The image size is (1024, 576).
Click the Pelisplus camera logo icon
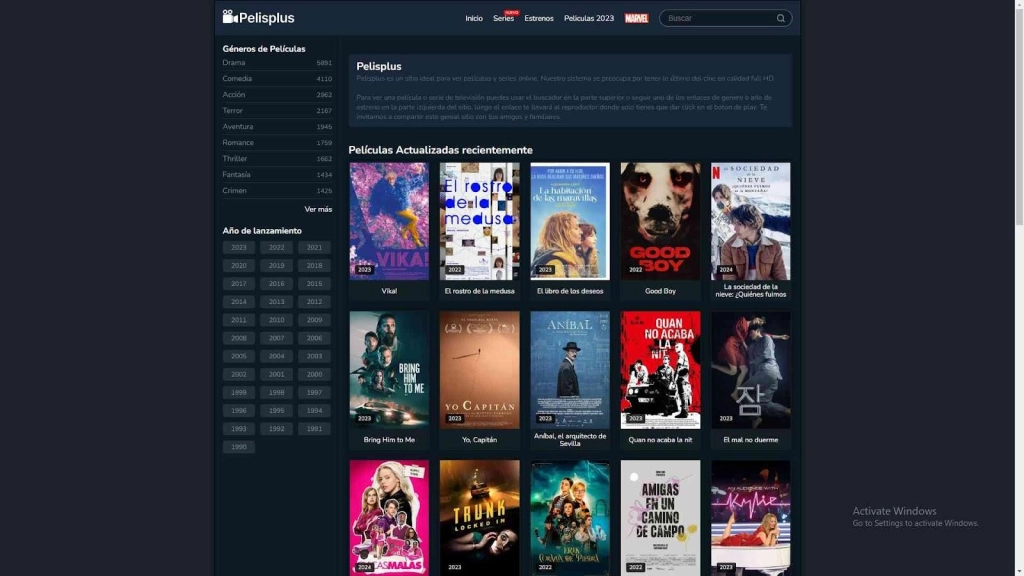230,16
